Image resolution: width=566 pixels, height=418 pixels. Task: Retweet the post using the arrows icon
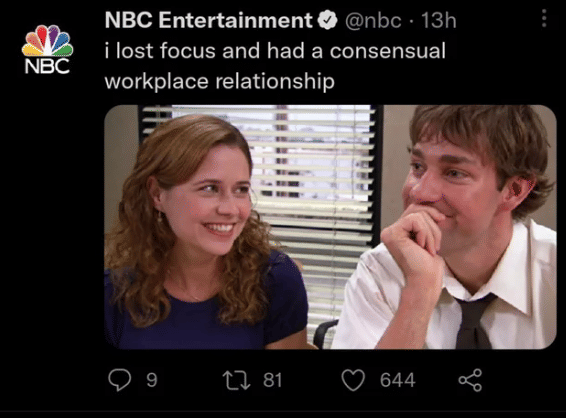point(236,380)
